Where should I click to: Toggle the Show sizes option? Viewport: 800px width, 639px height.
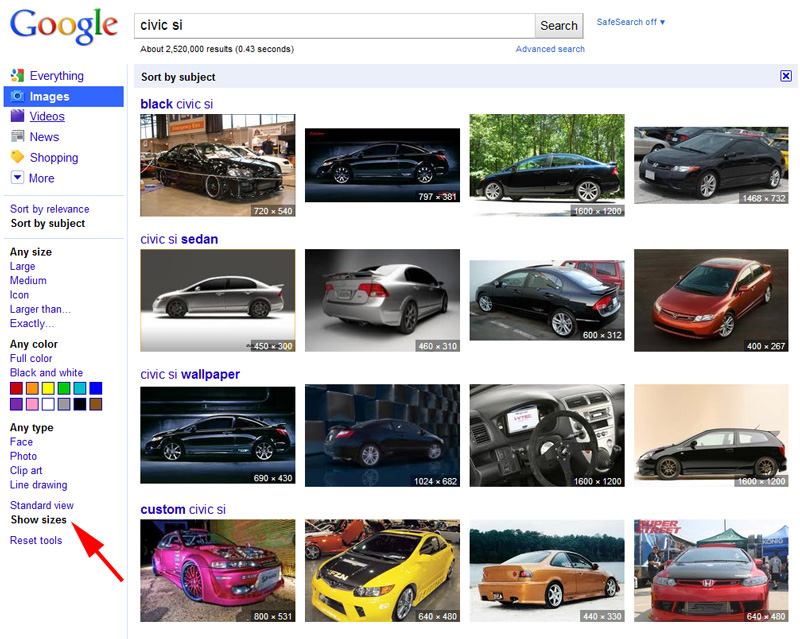[39, 520]
